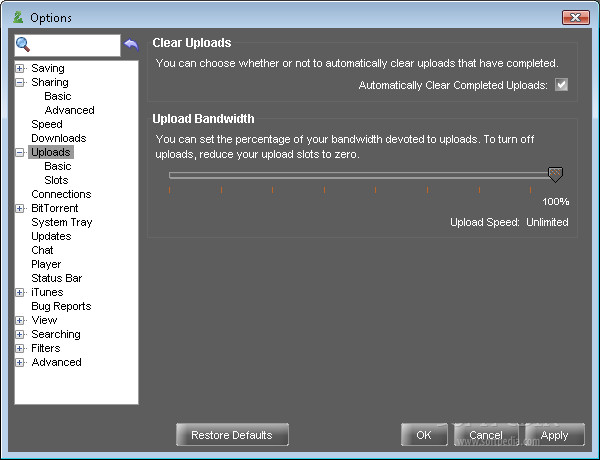600x460 pixels.
Task: Click the upload bandwidth slider track middle
Action: [362, 175]
